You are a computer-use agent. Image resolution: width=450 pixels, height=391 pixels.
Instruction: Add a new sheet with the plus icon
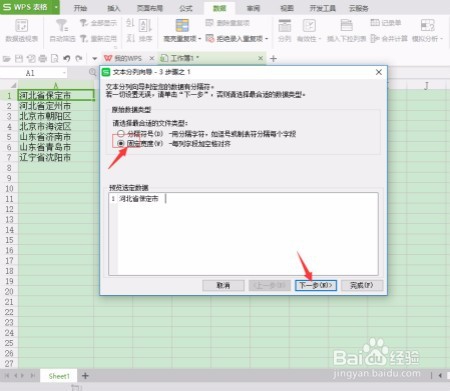pyautogui.click(x=85, y=376)
